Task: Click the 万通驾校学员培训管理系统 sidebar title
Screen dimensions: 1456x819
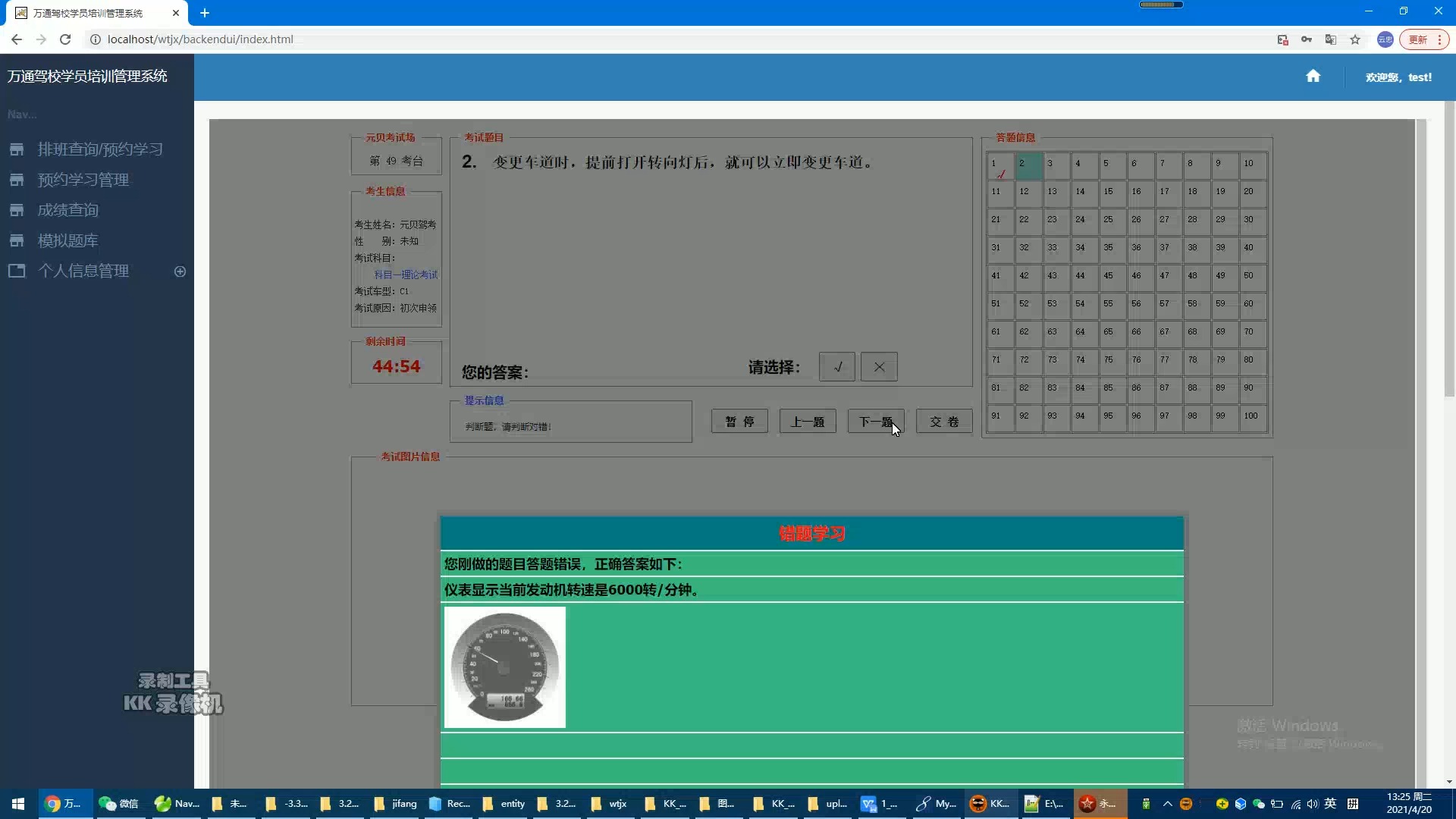Action: pos(87,76)
